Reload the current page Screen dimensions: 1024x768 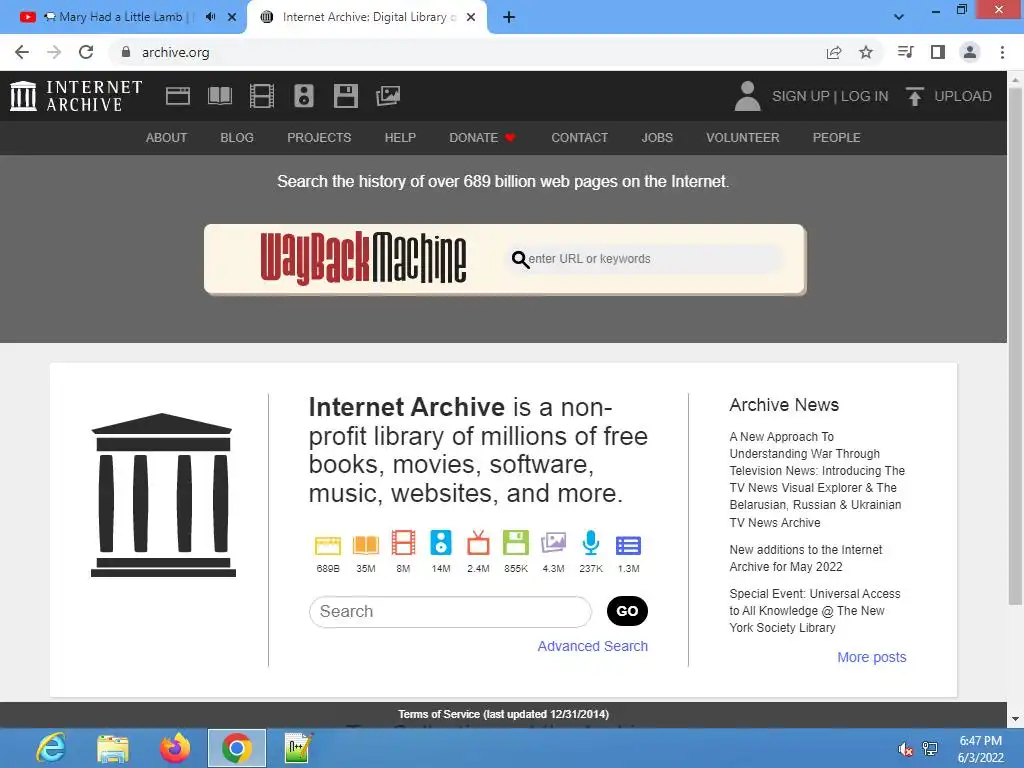(86, 52)
